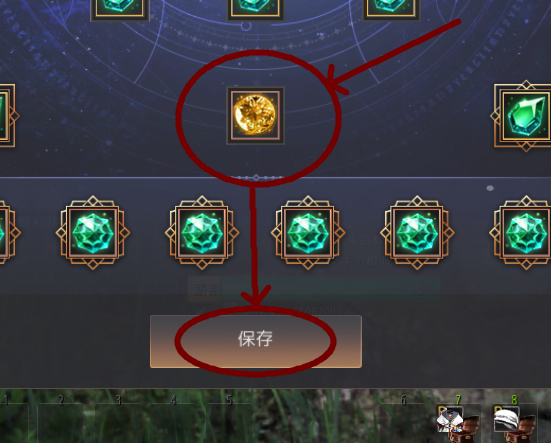Click the diamond marker on the panel divider
551x443 pixels.
pyautogui.click(x=256, y=177)
